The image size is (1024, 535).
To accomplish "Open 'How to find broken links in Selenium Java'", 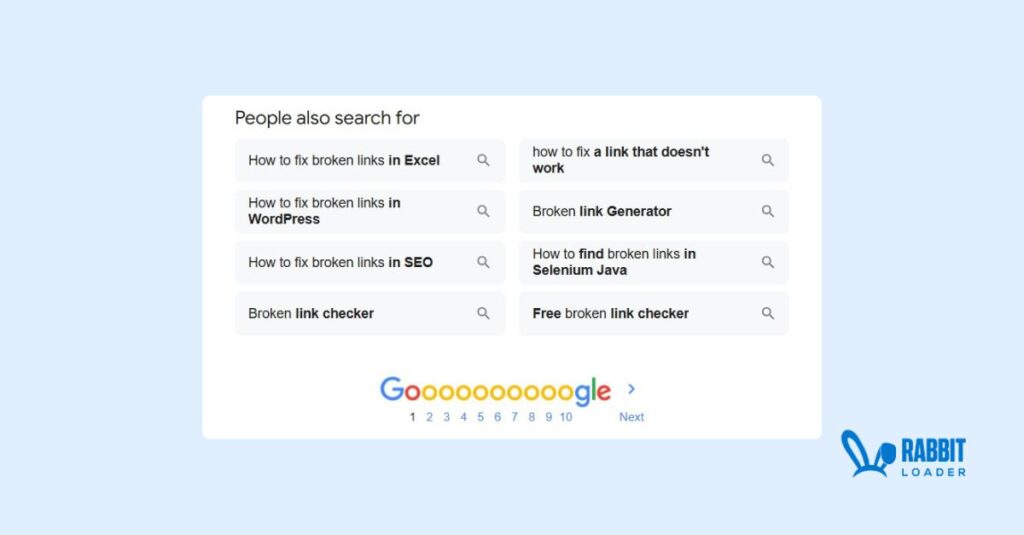I will pyautogui.click(x=654, y=262).
